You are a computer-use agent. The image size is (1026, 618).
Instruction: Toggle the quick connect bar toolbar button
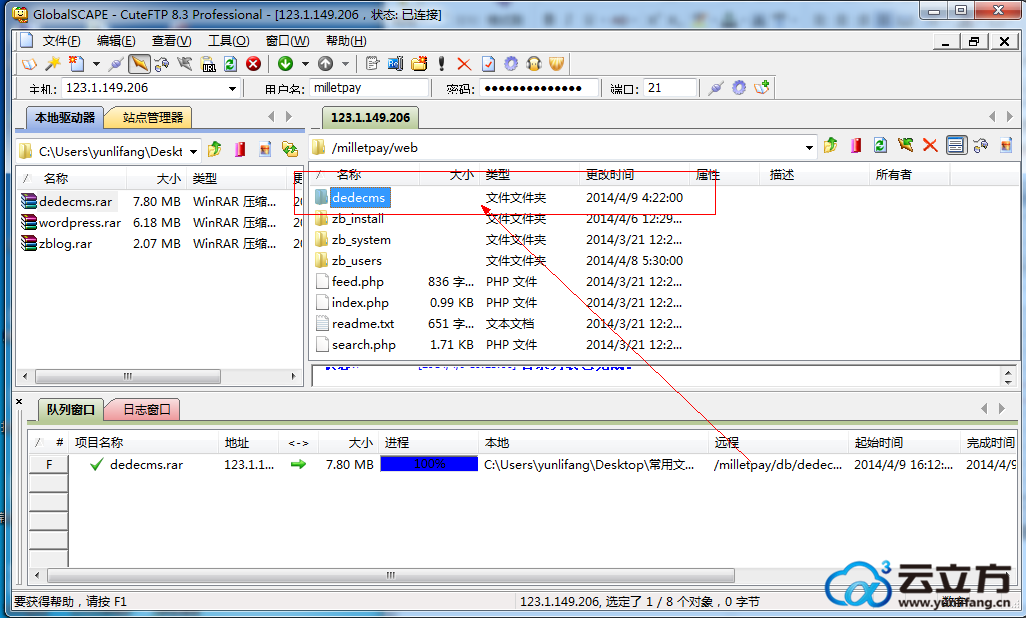[x=139, y=64]
